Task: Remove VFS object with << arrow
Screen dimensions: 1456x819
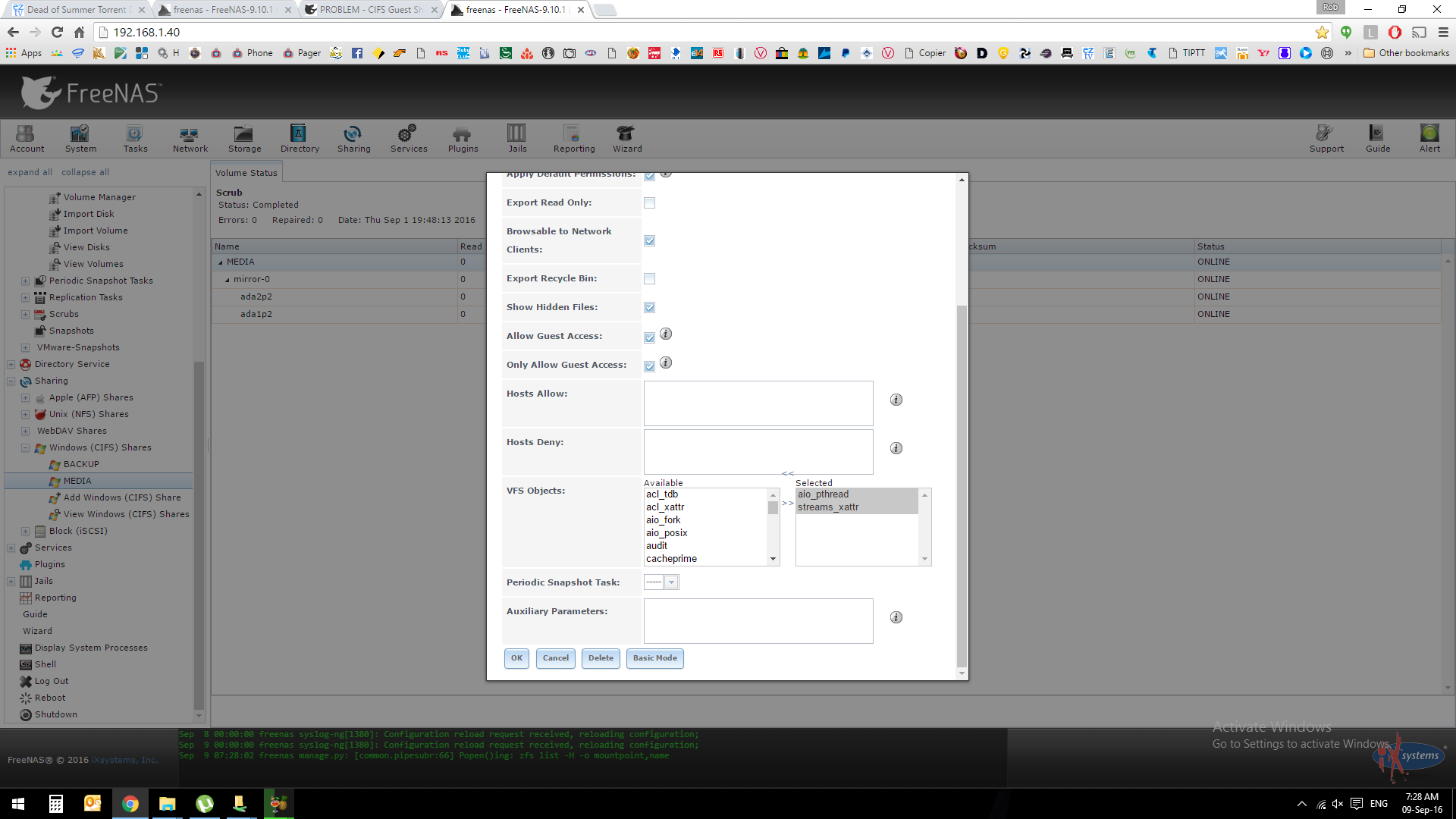Action: coord(788,473)
